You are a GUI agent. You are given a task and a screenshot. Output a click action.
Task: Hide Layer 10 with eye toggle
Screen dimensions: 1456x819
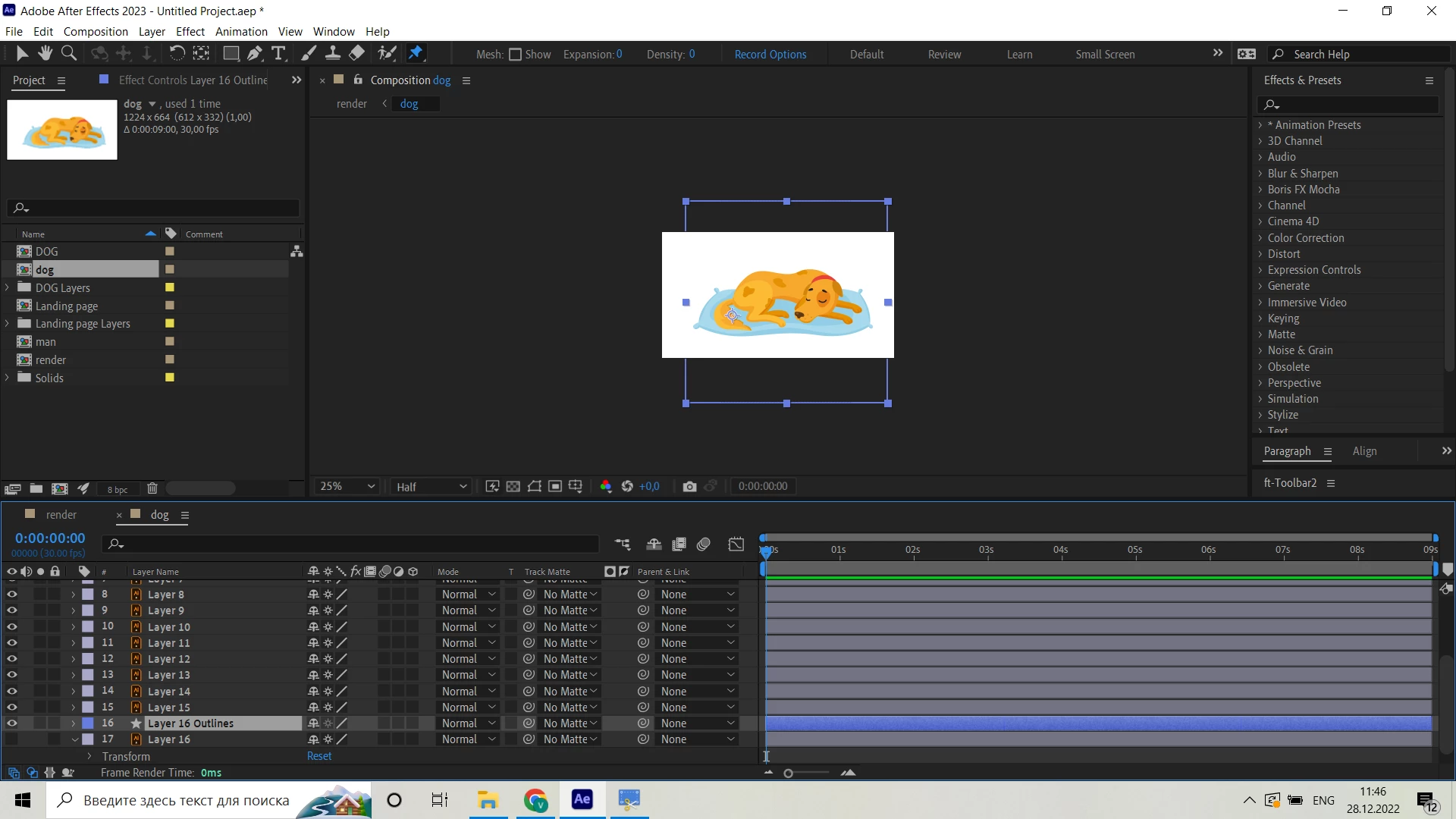click(x=12, y=627)
